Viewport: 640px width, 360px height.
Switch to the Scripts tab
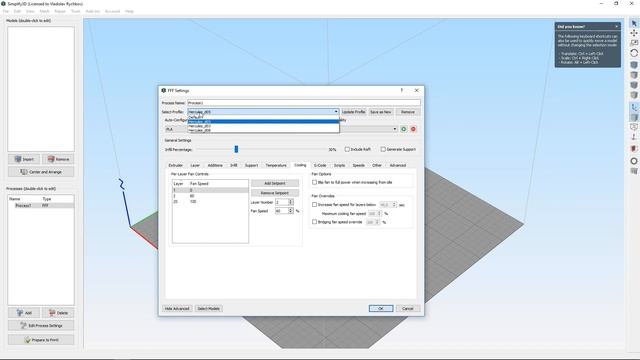point(340,165)
